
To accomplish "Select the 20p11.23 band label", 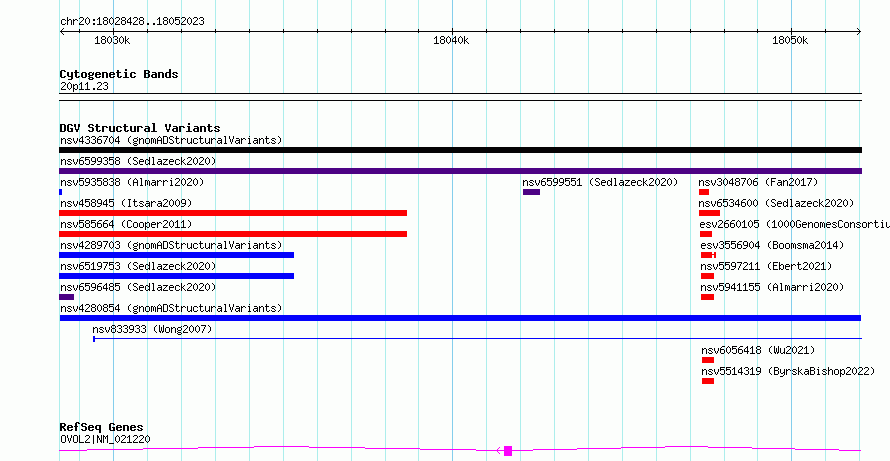I will click(x=84, y=86).
